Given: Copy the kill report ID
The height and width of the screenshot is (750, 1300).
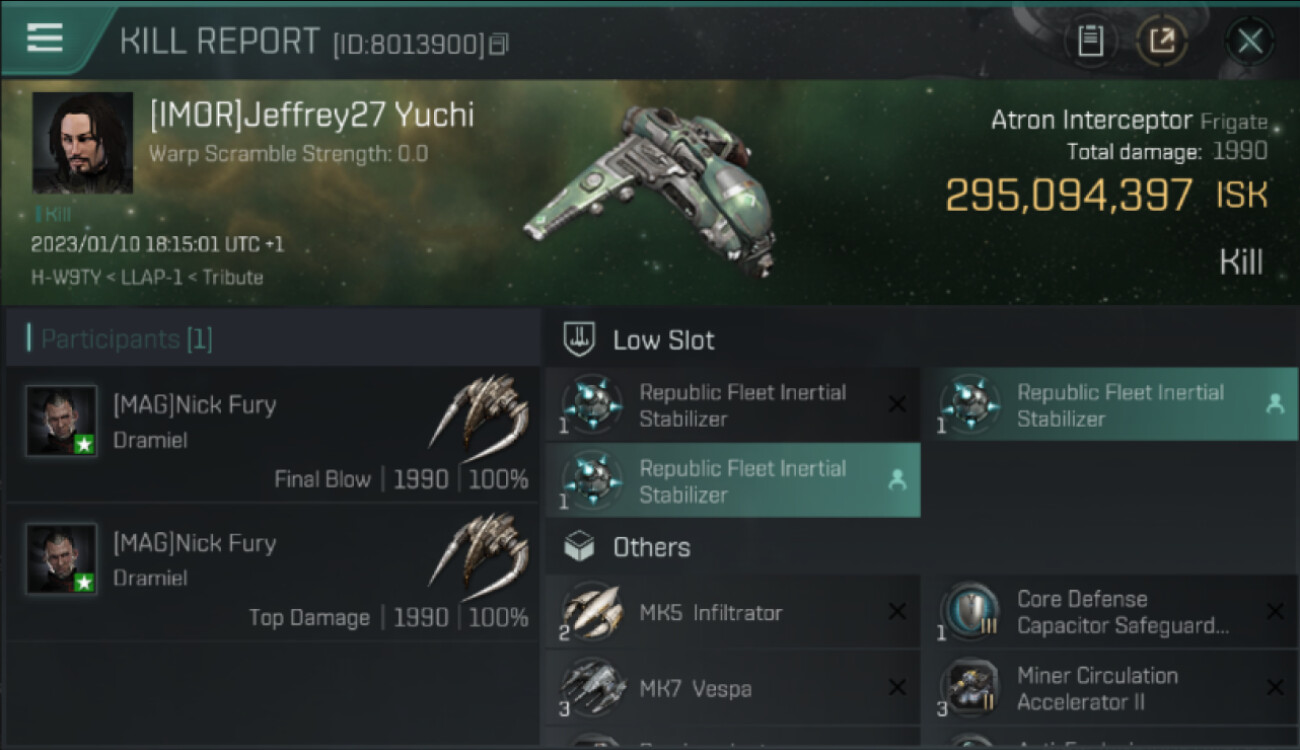Looking at the screenshot, I should click(499, 43).
